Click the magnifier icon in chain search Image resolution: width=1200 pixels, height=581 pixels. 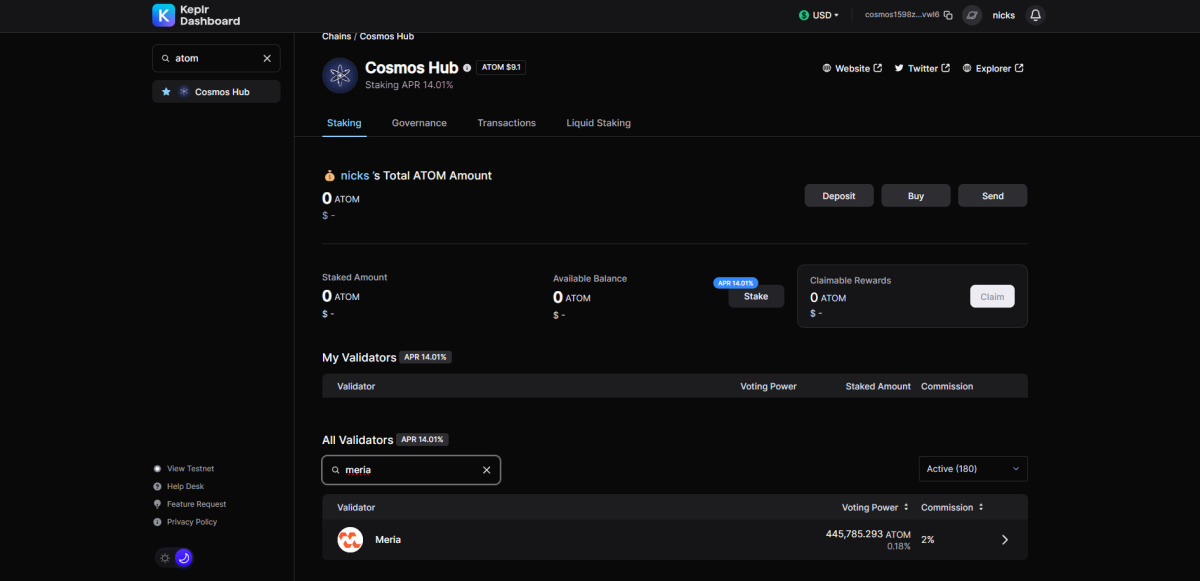[166, 58]
